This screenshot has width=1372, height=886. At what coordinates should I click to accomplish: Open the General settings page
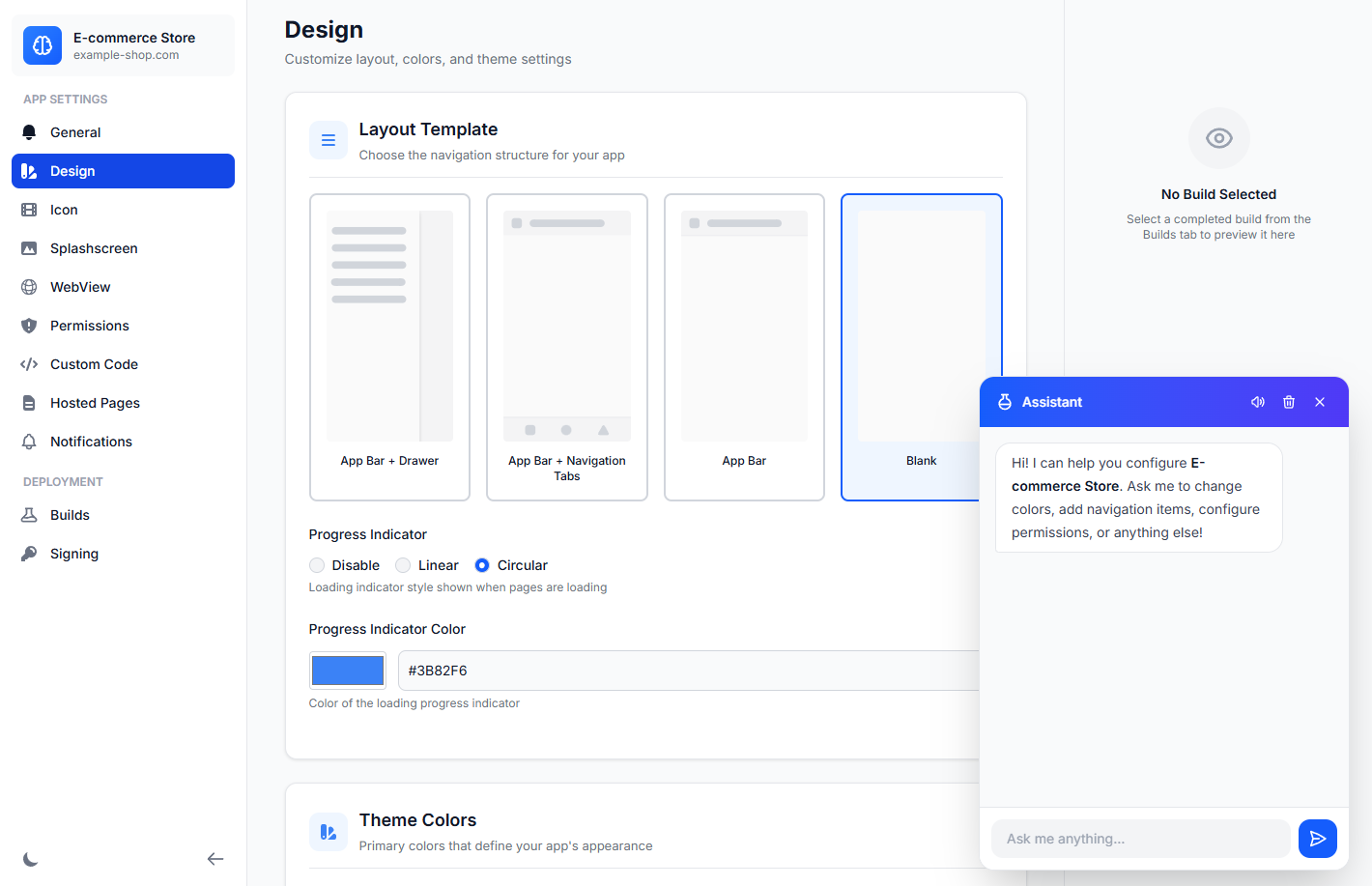(75, 132)
